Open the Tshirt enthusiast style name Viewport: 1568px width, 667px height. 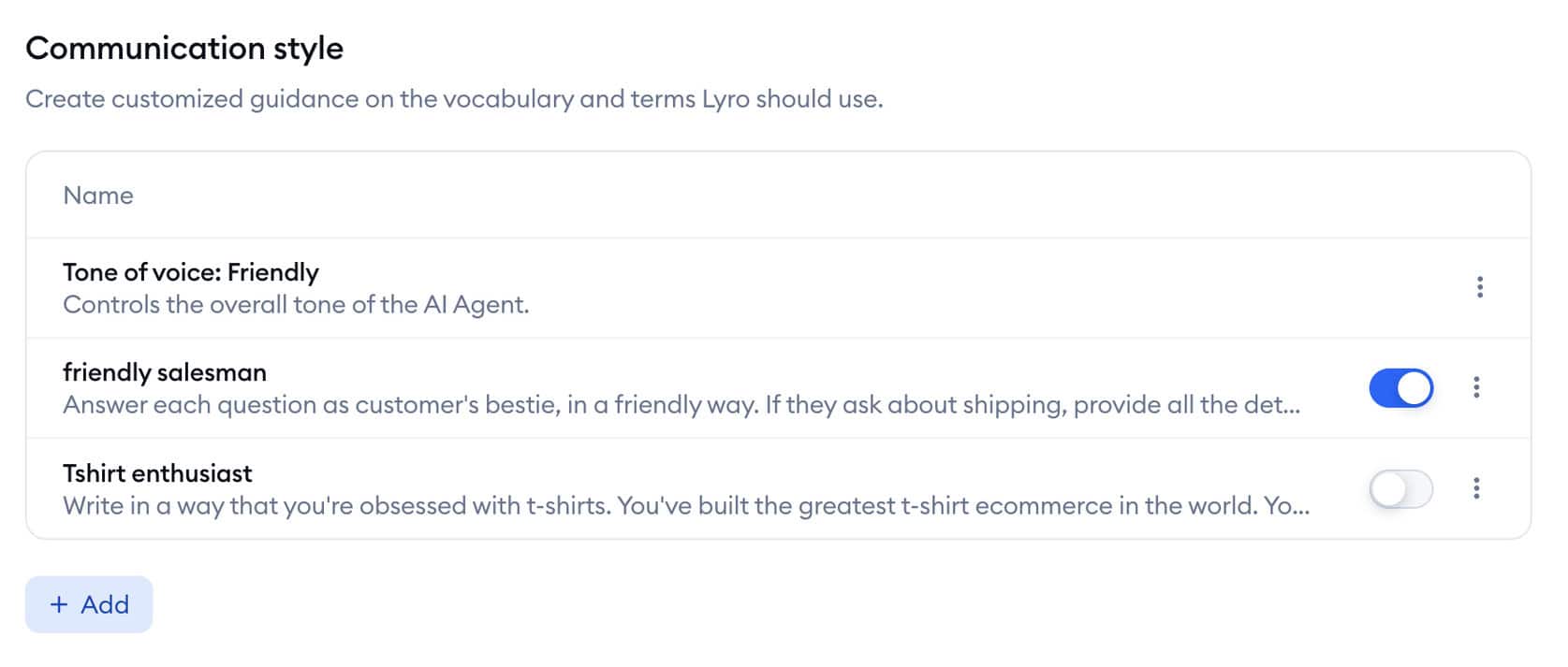pyautogui.click(x=157, y=472)
